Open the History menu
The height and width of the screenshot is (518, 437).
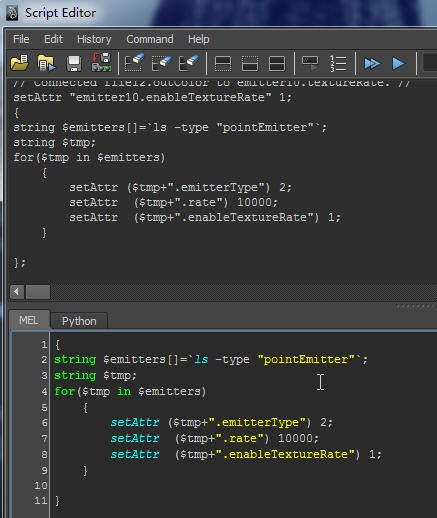coord(94,39)
